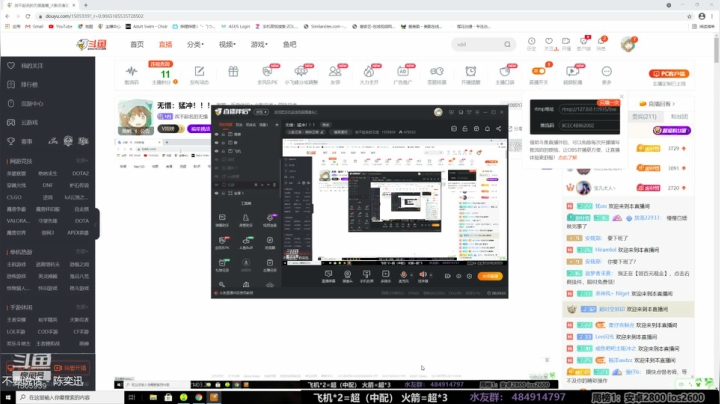The height and width of the screenshot is (404, 720).
Task: Switch to 粉丝团 tab in chat panel
Action: (x=679, y=117)
